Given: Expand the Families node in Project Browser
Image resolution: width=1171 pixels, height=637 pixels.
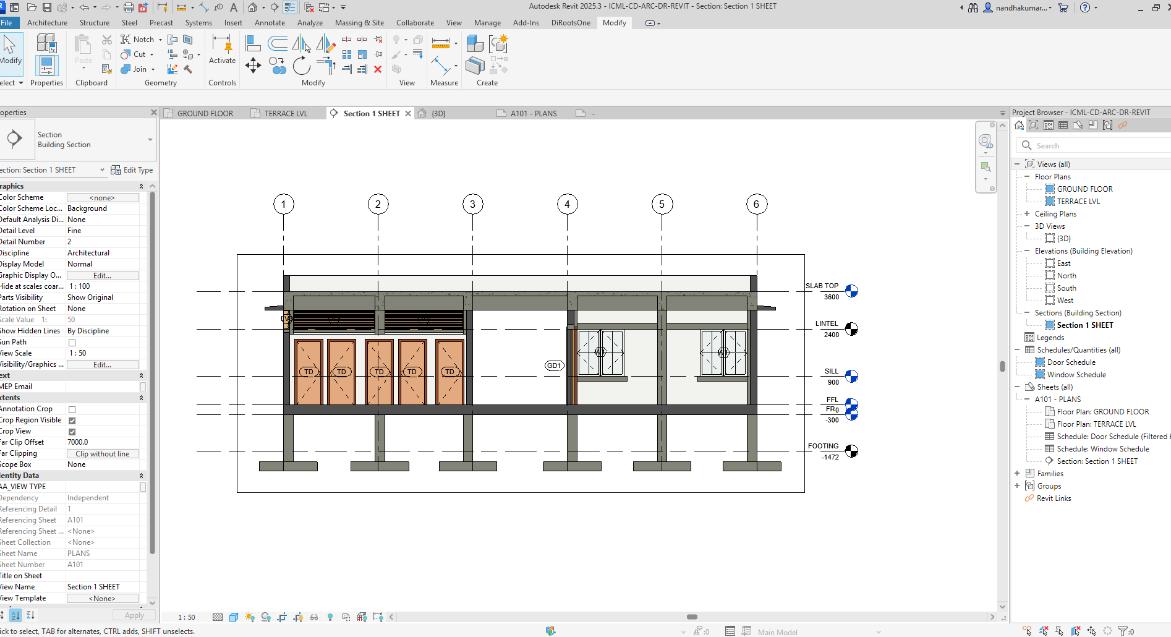Looking at the screenshot, I should point(1018,474).
